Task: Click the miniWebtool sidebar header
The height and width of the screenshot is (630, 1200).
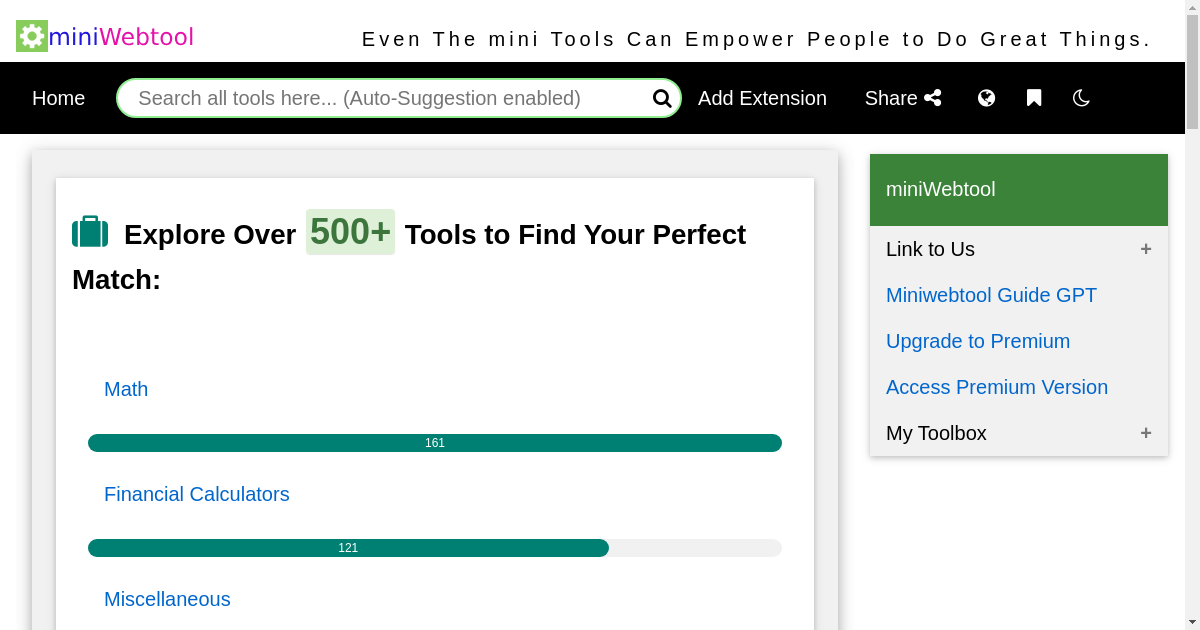Action: [x=940, y=189]
